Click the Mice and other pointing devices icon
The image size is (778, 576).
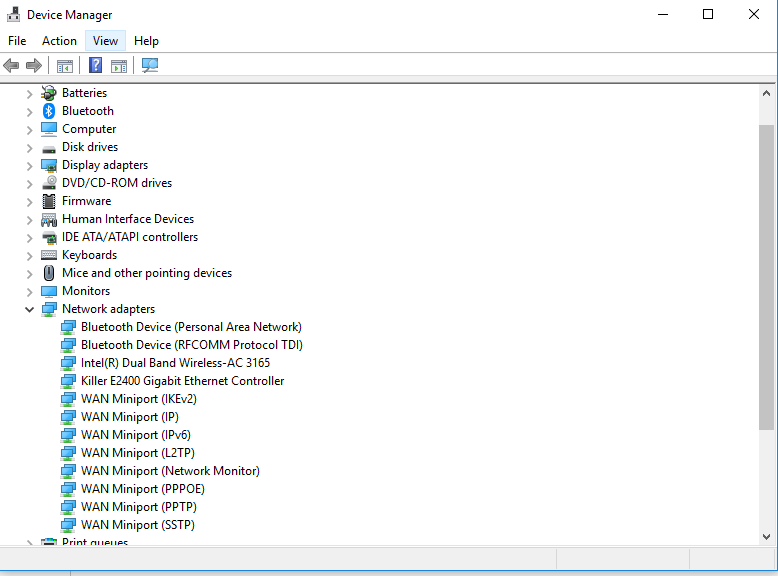(x=49, y=273)
